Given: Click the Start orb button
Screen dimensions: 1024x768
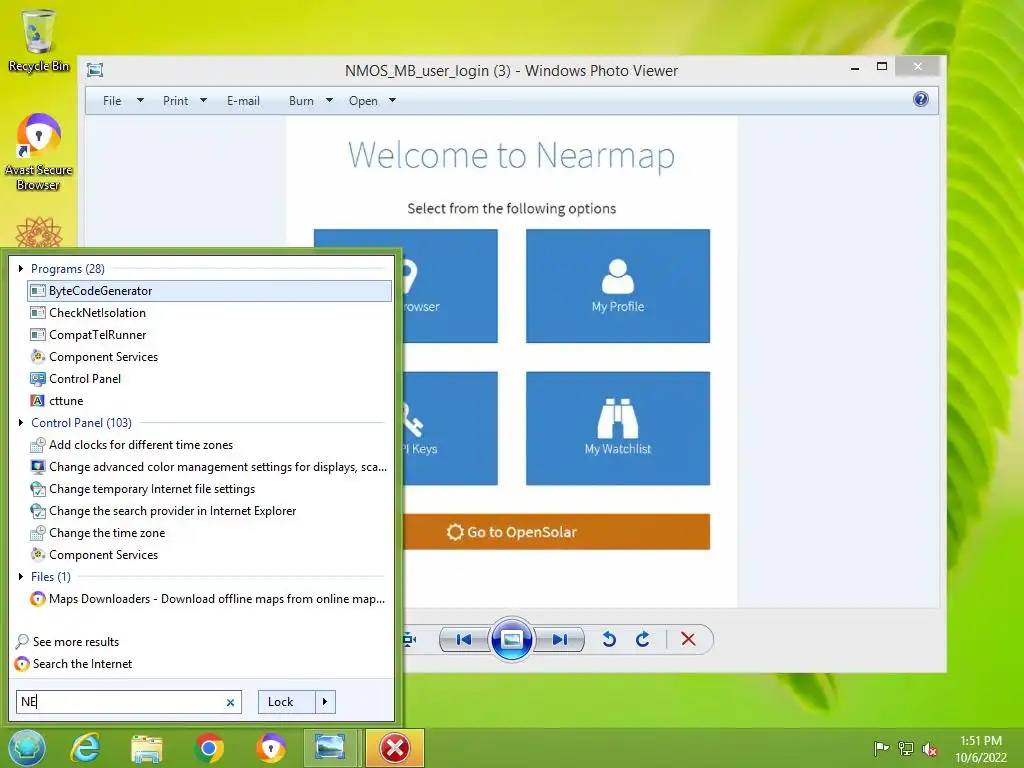Looking at the screenshot, I should 27,748.
